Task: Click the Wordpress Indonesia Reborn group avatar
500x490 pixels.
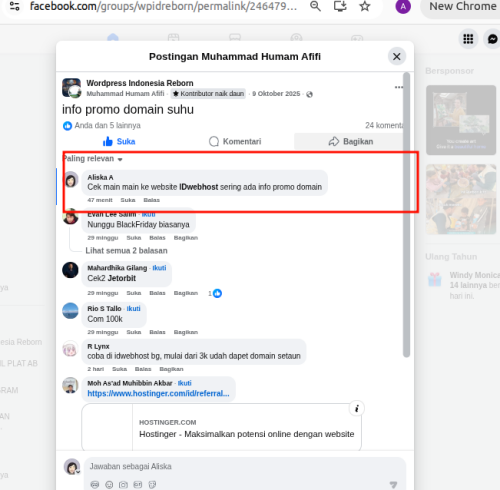Action: pyautogui.click(x=71, y=88)
